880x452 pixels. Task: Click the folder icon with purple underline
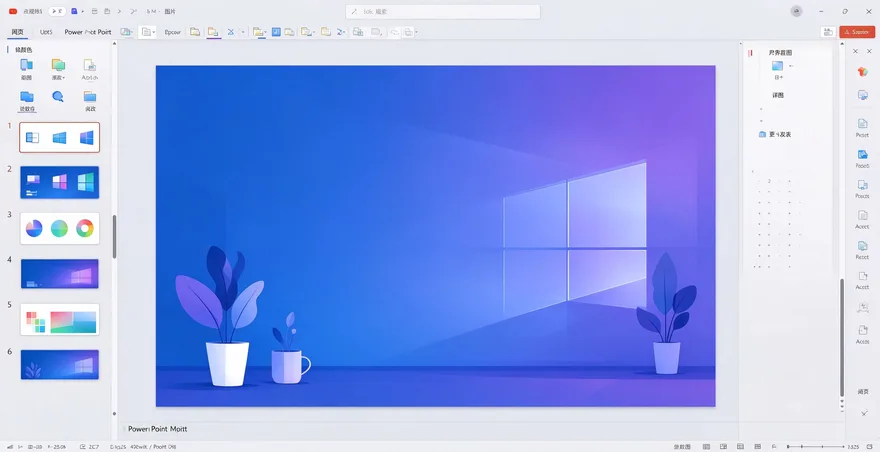pos(213,32)
